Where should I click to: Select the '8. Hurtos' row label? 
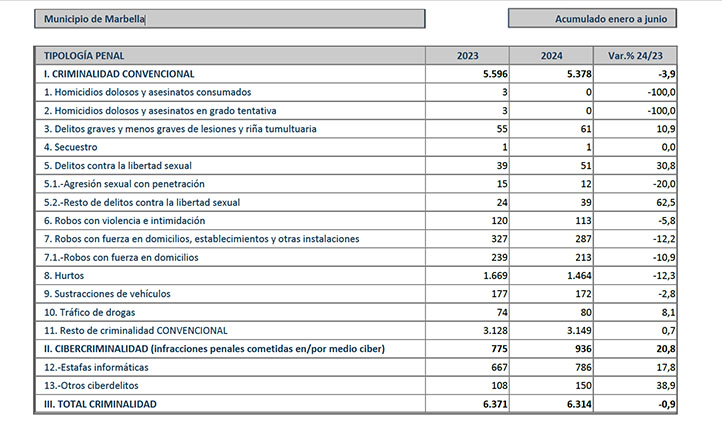(x=64, y=275)
